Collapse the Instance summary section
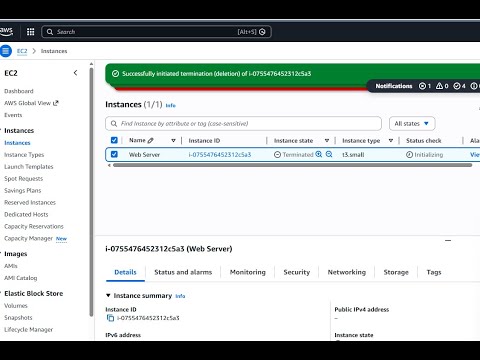 pyautogui.click(x=108, y=296)
